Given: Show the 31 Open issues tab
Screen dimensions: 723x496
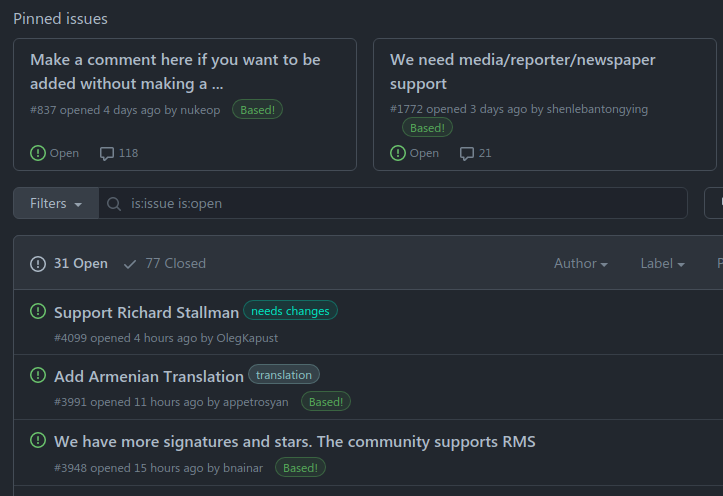Looking at the screenshot, I should coord(69,264).
